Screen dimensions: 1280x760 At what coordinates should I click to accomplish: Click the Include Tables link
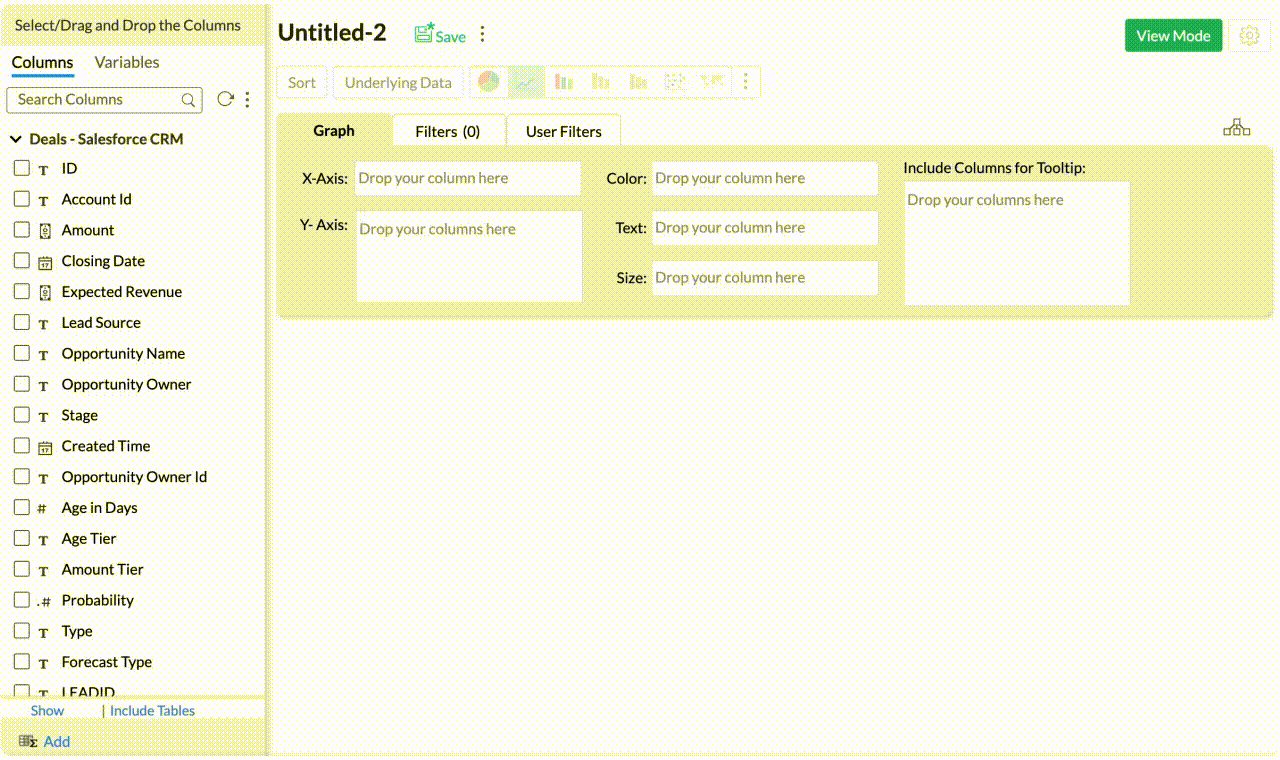[152, 711]
